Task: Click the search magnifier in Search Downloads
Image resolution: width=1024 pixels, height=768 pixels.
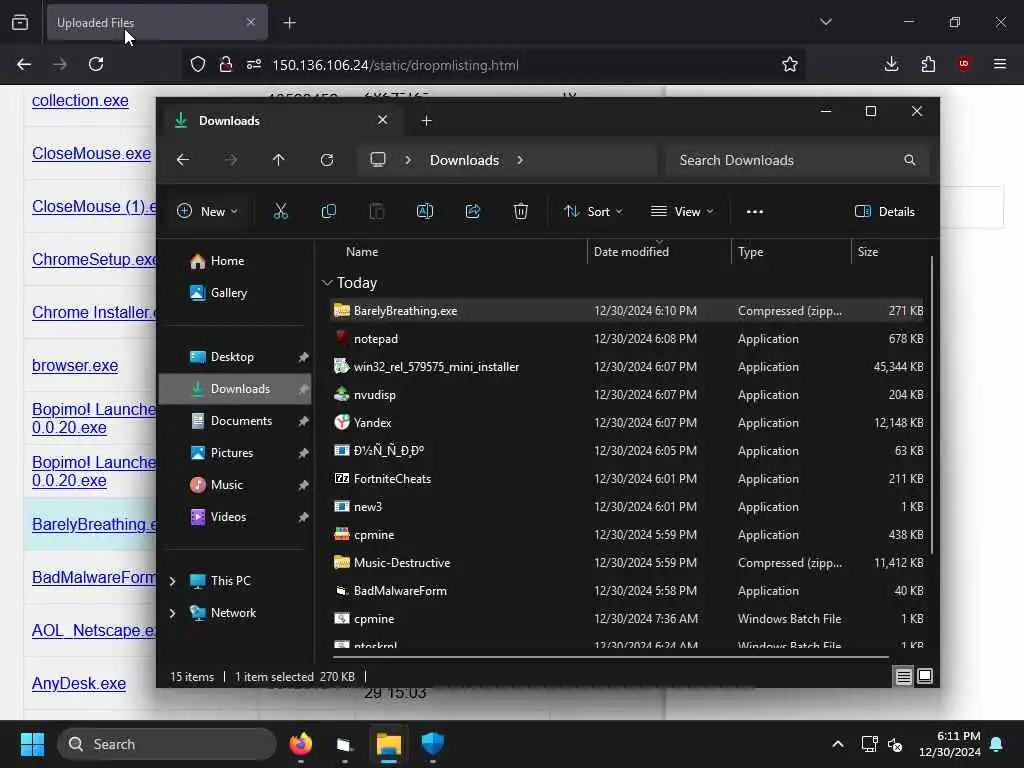Action: coord(910,160)
